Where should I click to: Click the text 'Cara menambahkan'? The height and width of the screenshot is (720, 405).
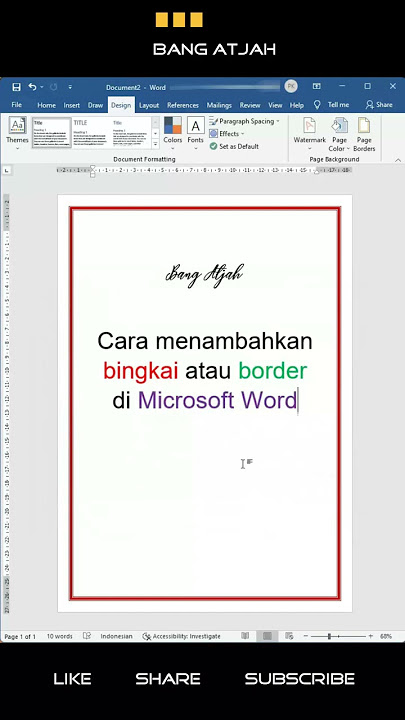tap(205, 341)
